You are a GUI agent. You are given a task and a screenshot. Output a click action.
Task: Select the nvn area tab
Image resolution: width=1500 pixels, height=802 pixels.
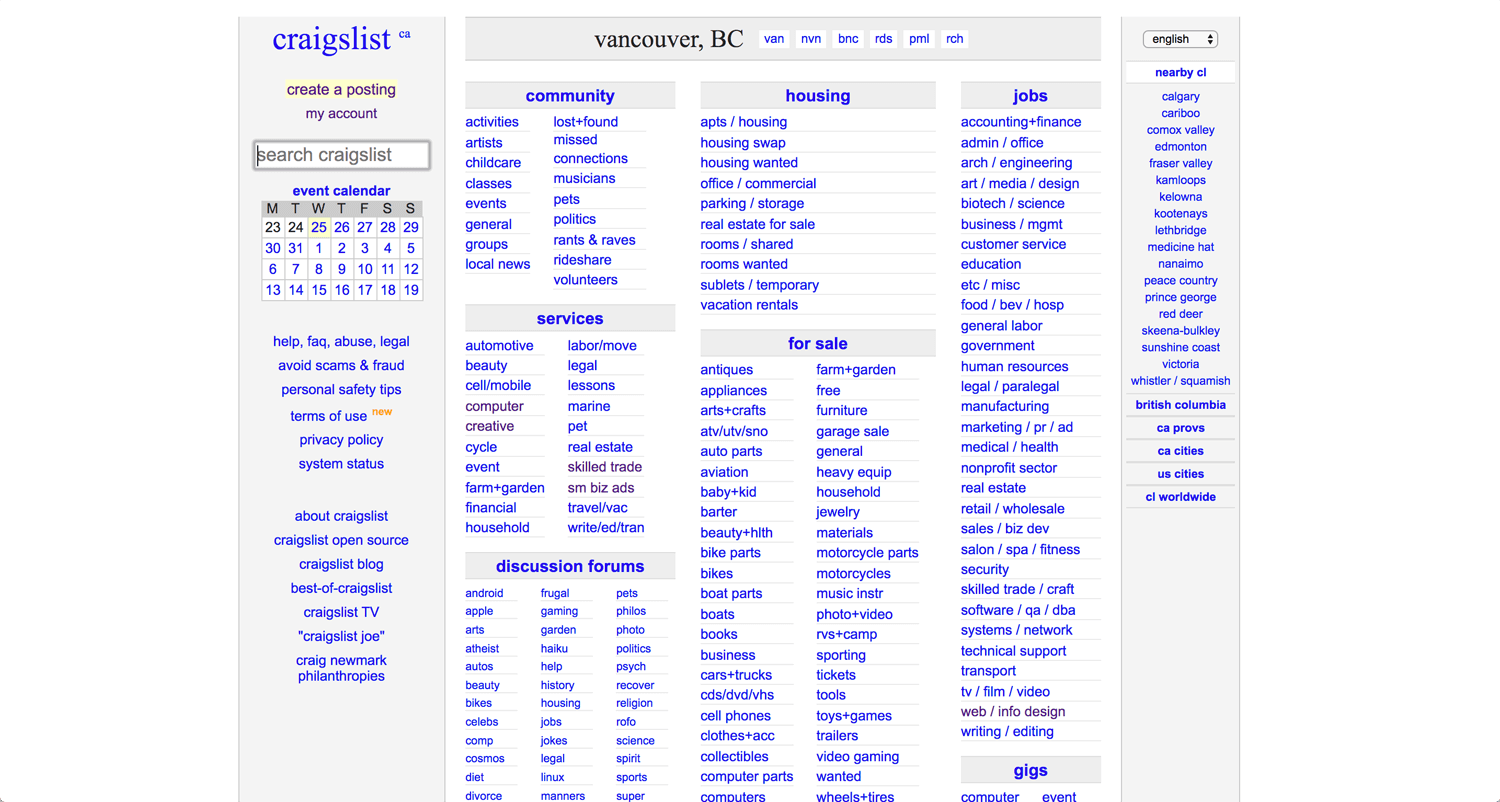811,39
